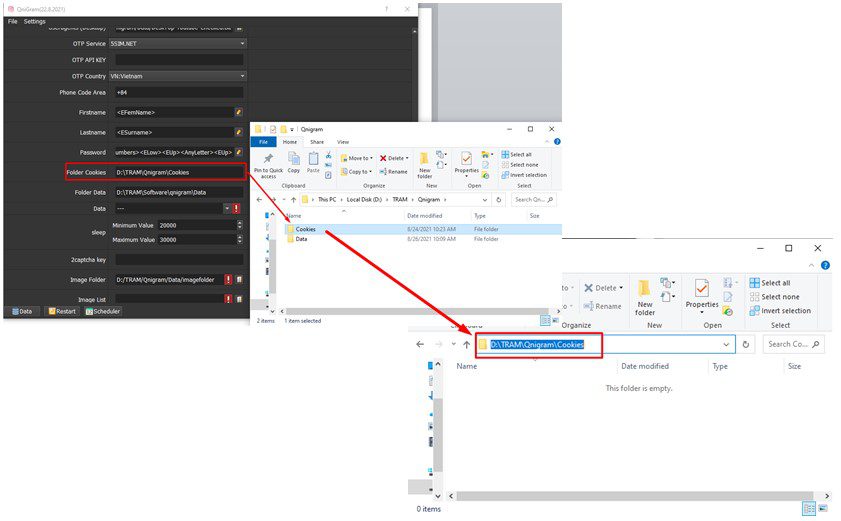Expand address bar dropdown in Cookies window

point(726,344)
